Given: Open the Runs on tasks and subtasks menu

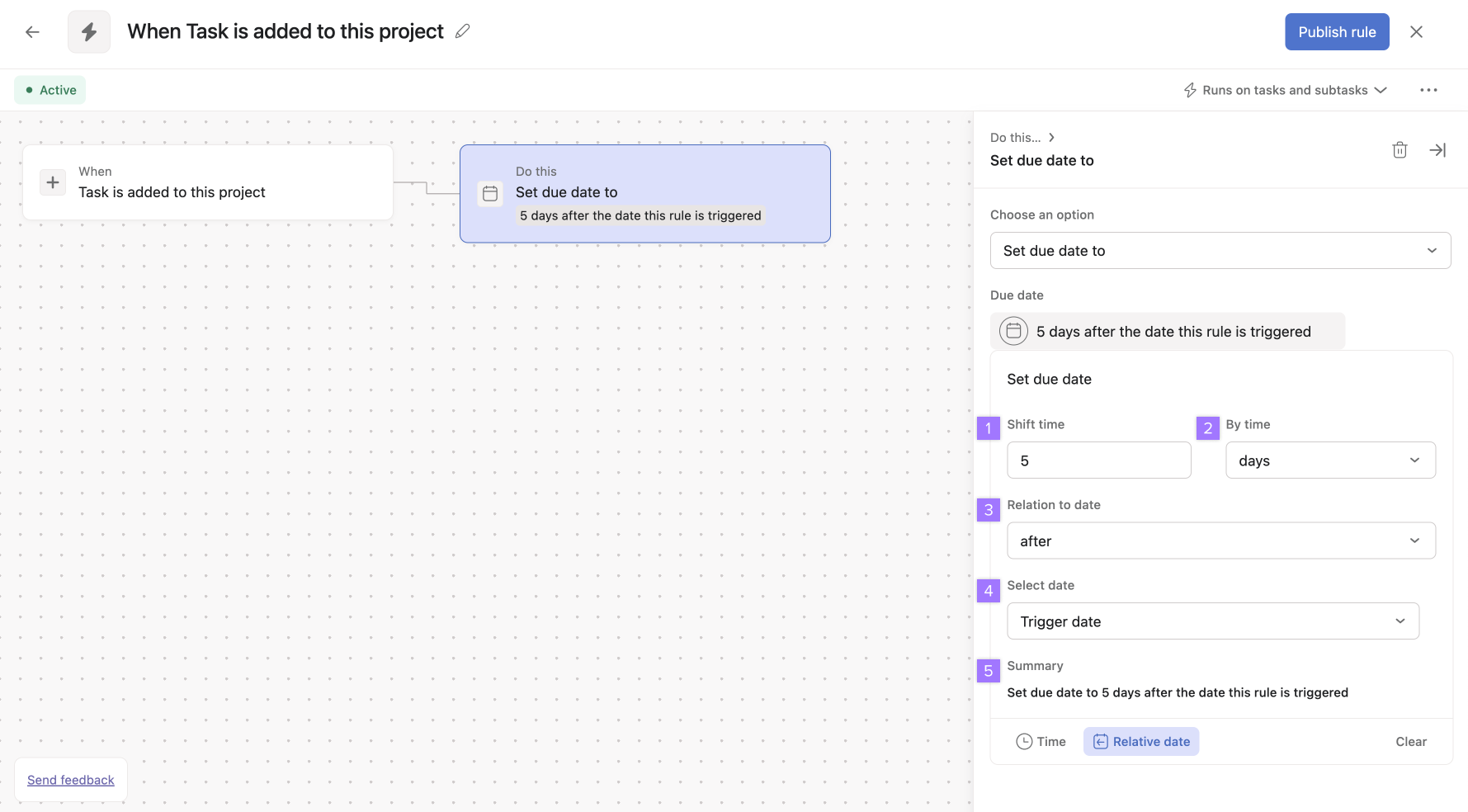Looking at the screenshot, I should pyautogui.click(x=1285, y=90).
